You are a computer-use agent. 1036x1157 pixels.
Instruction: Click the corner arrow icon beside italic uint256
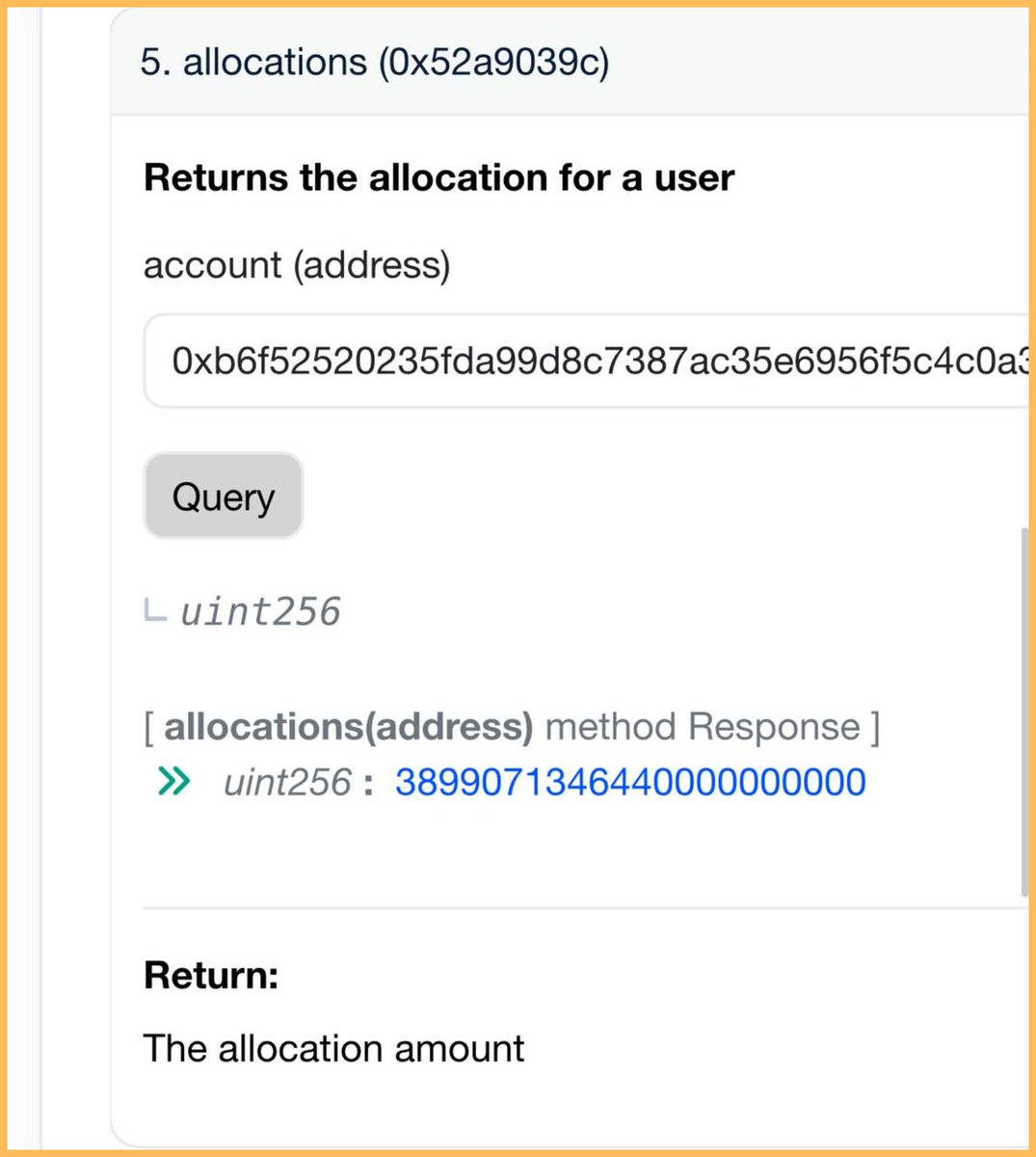pyautogui.click(x=155, y=611)
